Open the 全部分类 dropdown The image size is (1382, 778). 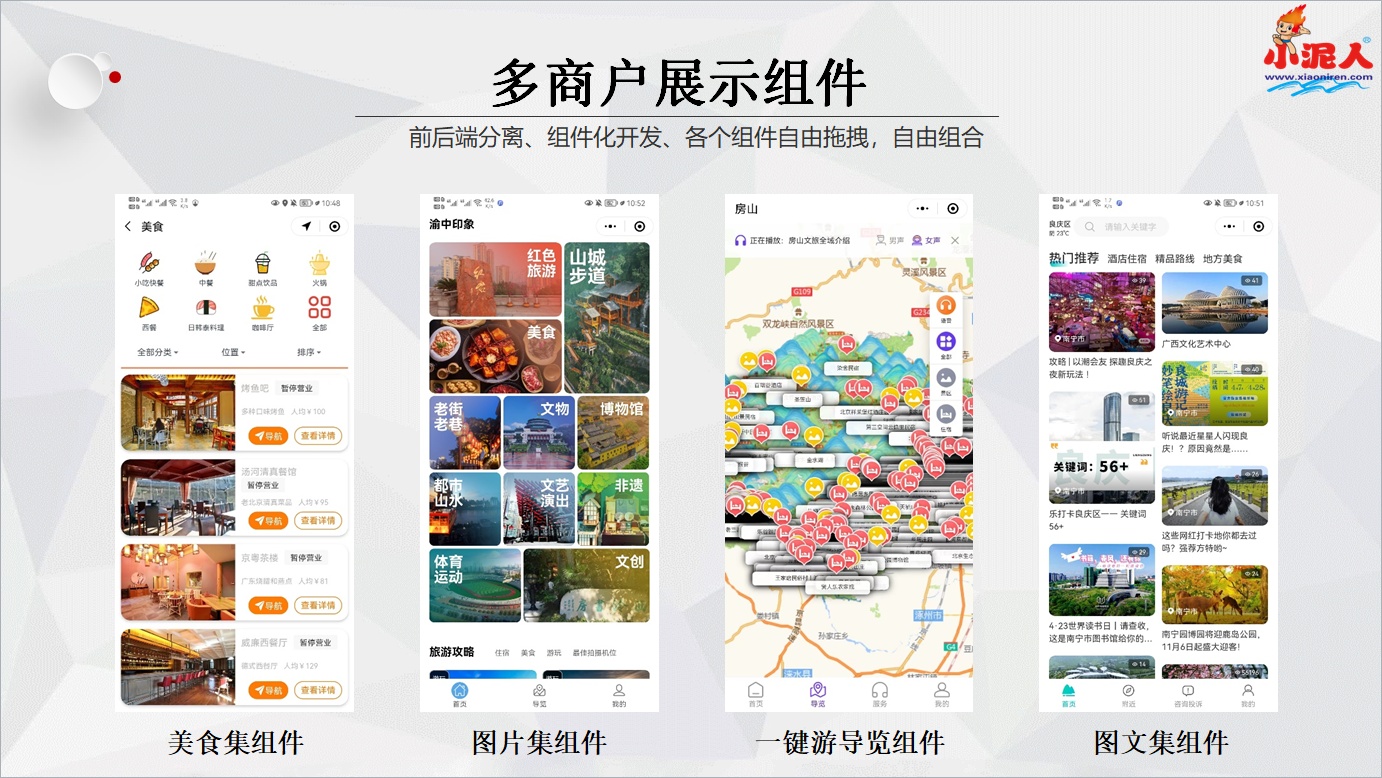[x=157, y=351]
